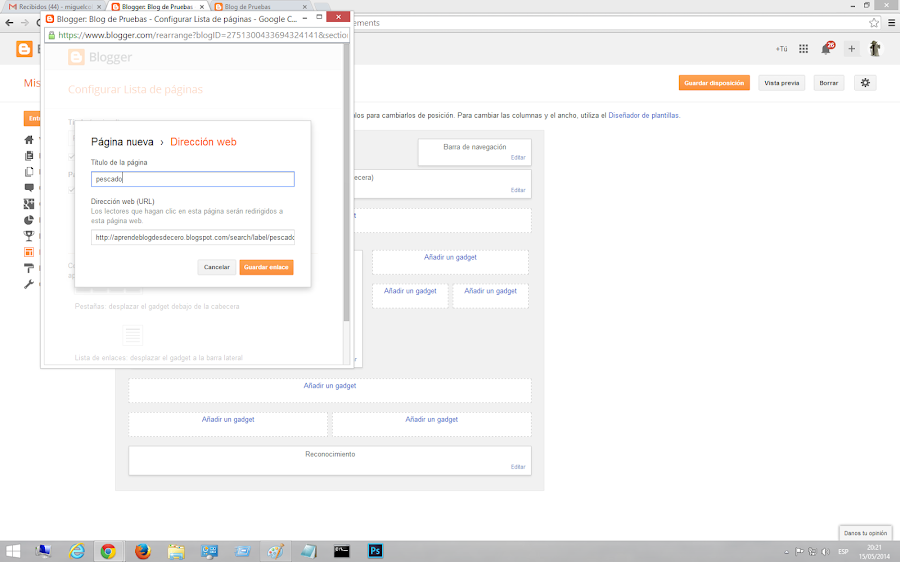Viewport: 900px width, 562px height.
Task: Click the volume icon in system tray
Action: click(826, 552)
